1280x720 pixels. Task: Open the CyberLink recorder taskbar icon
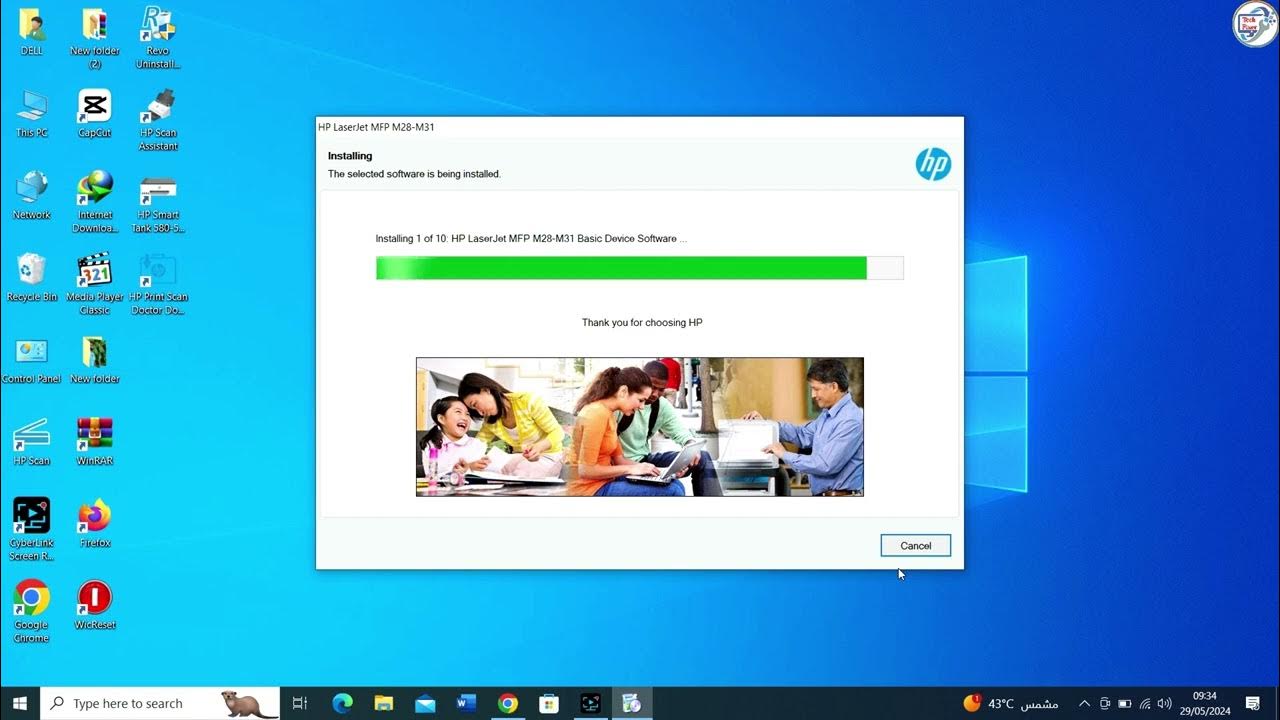pyautogui.click(x=591, y=703)
